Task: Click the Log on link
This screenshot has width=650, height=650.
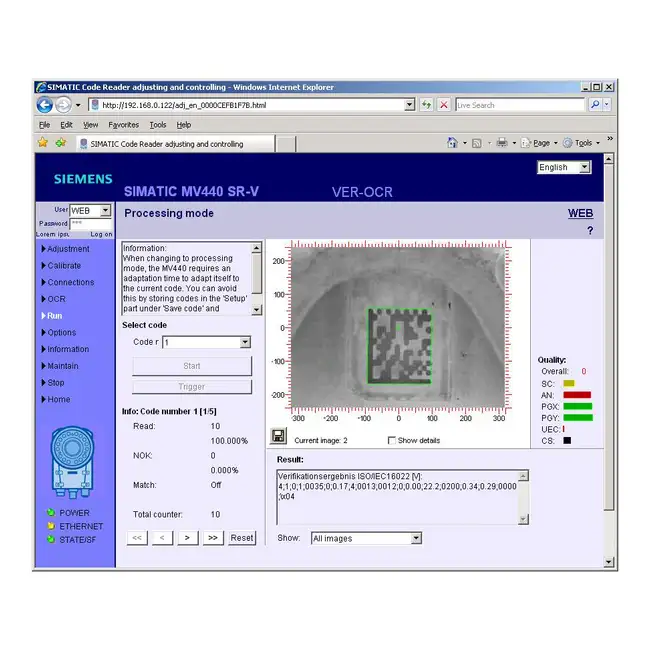Action: (101, 234)
